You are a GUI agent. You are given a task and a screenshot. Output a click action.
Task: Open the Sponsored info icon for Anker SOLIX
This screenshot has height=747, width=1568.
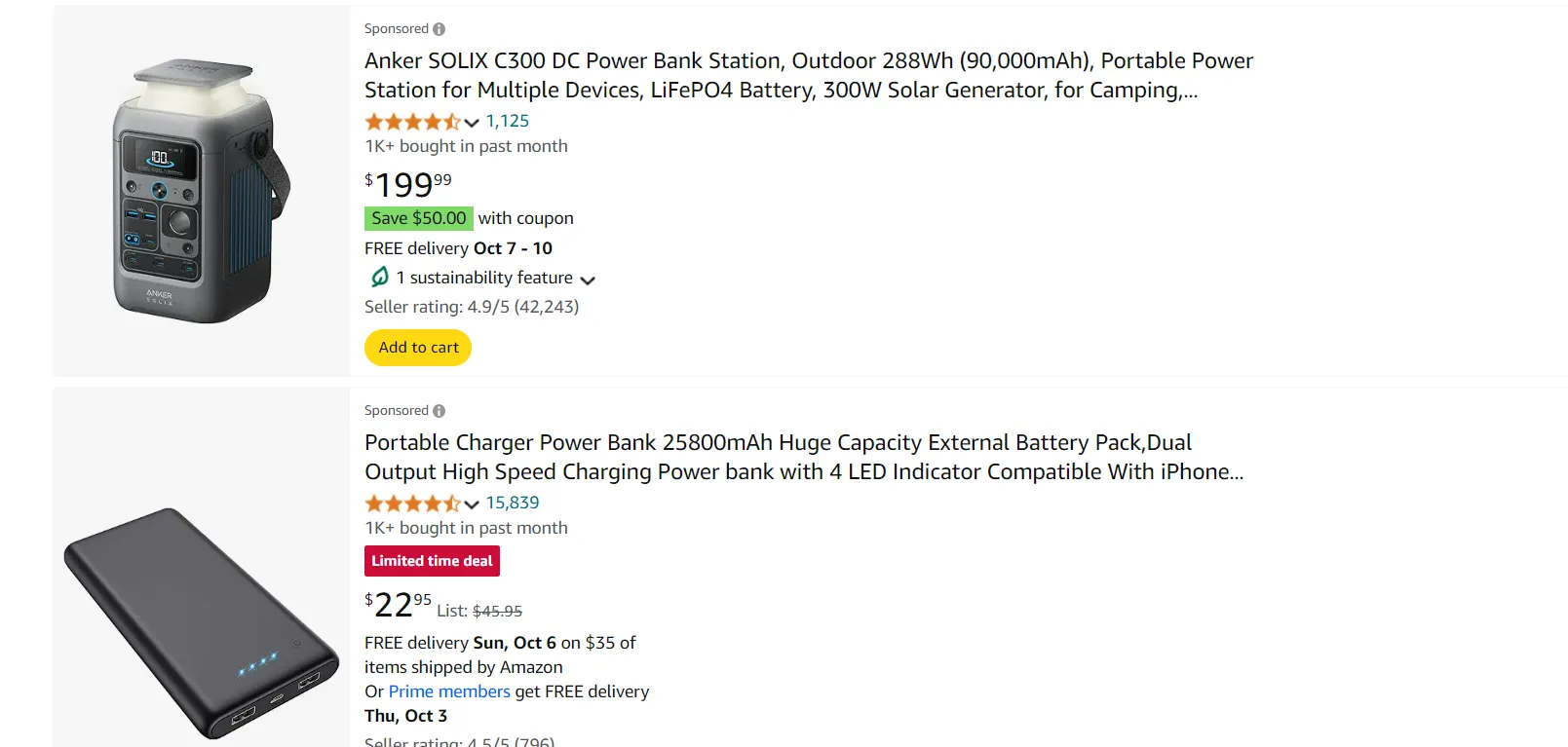pos(439,28)
